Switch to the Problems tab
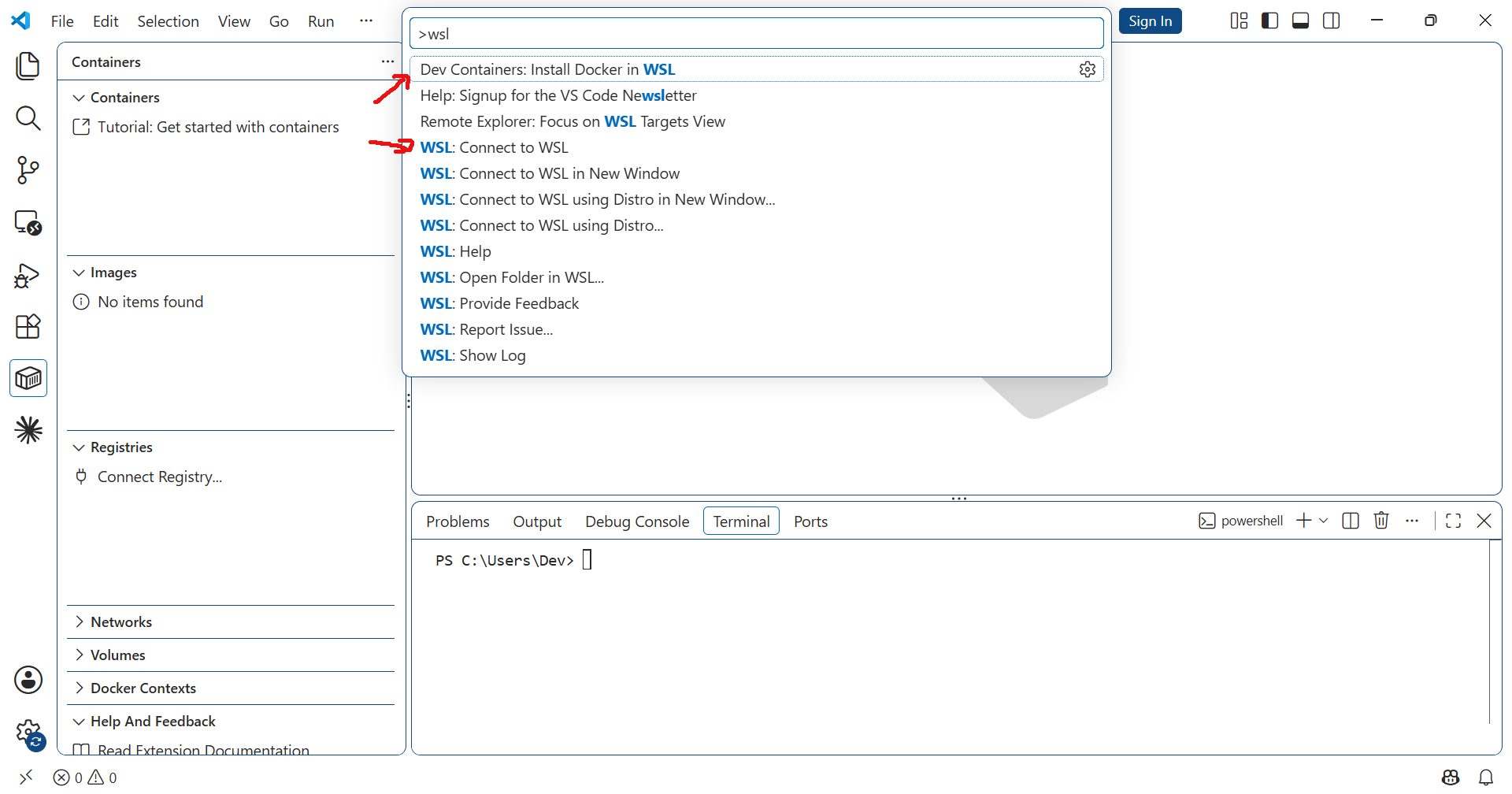Image resolution: width=1512 pixels, height=794 pixels. coord(458,521)
